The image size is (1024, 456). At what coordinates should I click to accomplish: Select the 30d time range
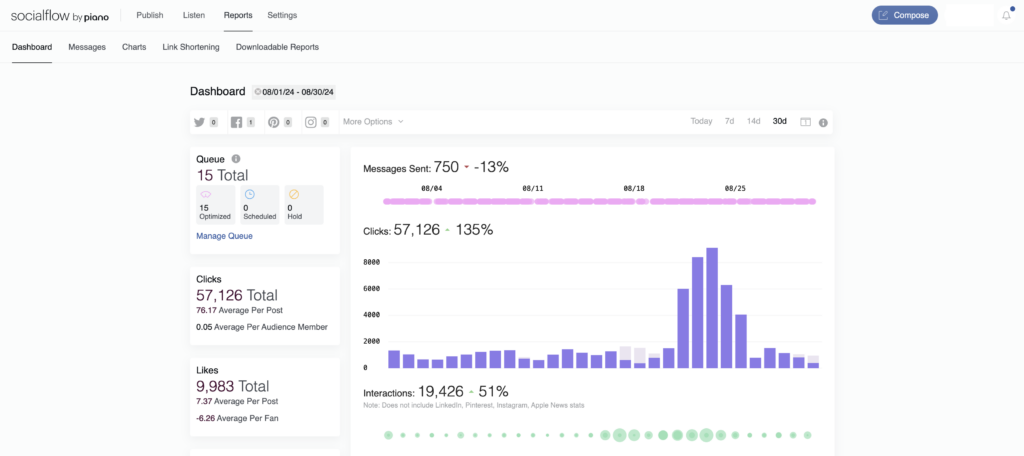780,122
